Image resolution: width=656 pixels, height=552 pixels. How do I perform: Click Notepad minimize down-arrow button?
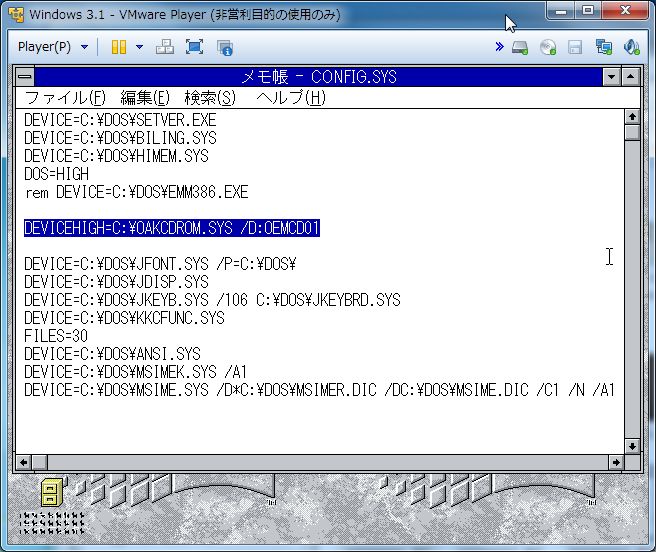(612, 77)
